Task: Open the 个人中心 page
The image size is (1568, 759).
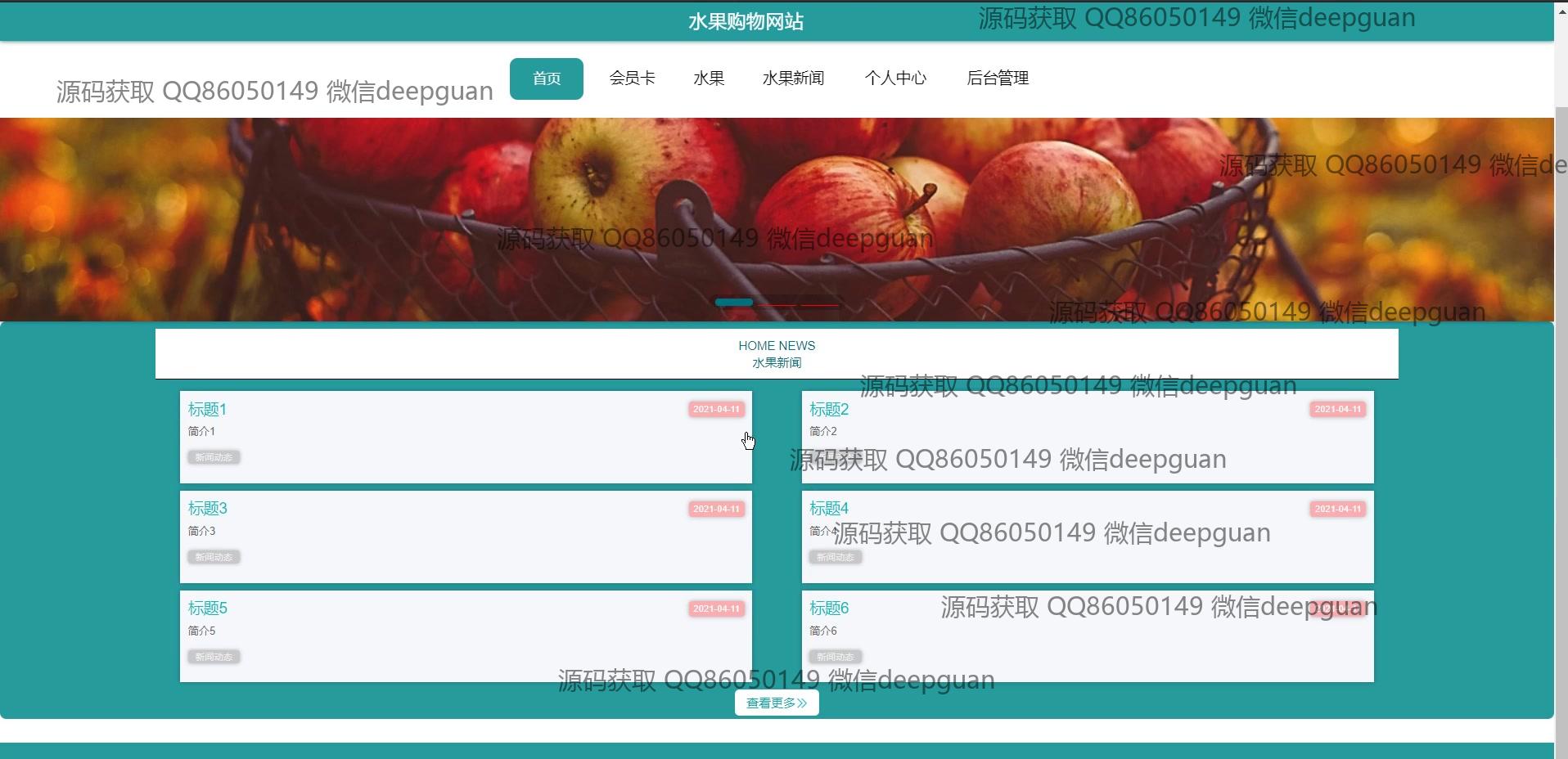Action: (x=895, y=79)
